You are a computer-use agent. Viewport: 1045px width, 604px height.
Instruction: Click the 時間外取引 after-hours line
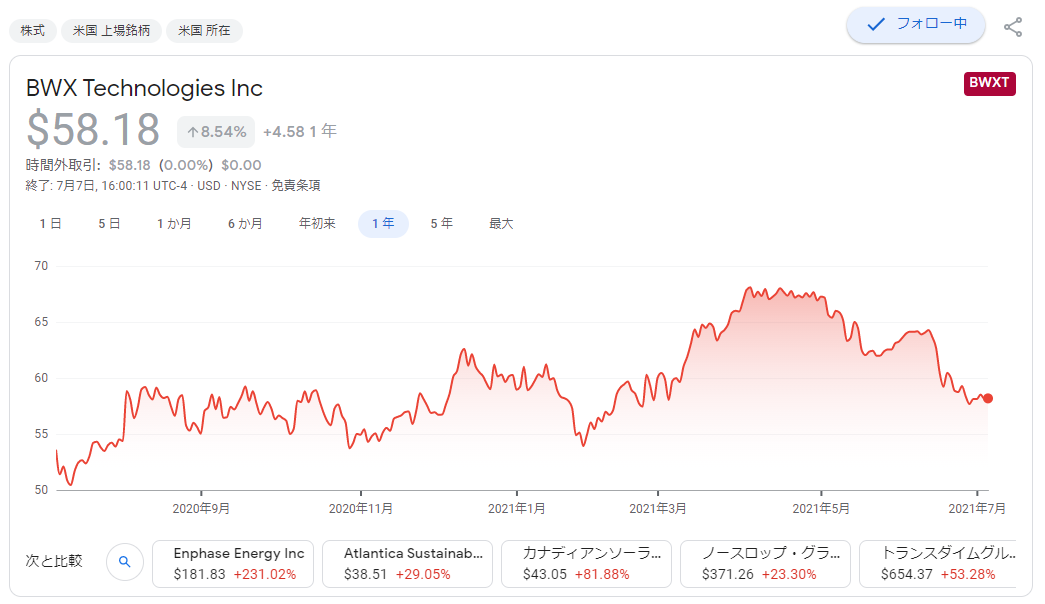[x=143, y=165]
